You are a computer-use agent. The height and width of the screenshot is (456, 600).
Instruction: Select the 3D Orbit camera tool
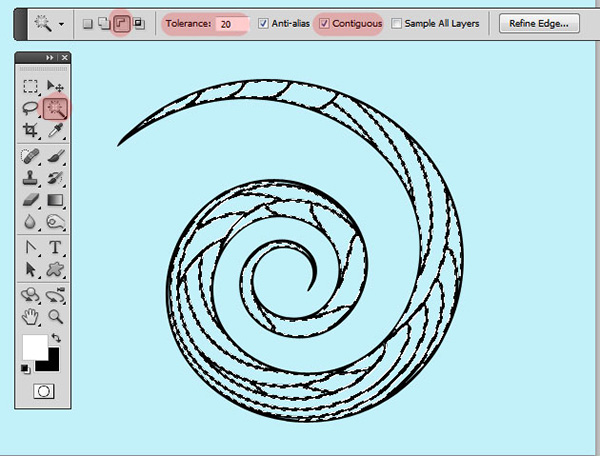pyautogui.click(x=56, y=295)
